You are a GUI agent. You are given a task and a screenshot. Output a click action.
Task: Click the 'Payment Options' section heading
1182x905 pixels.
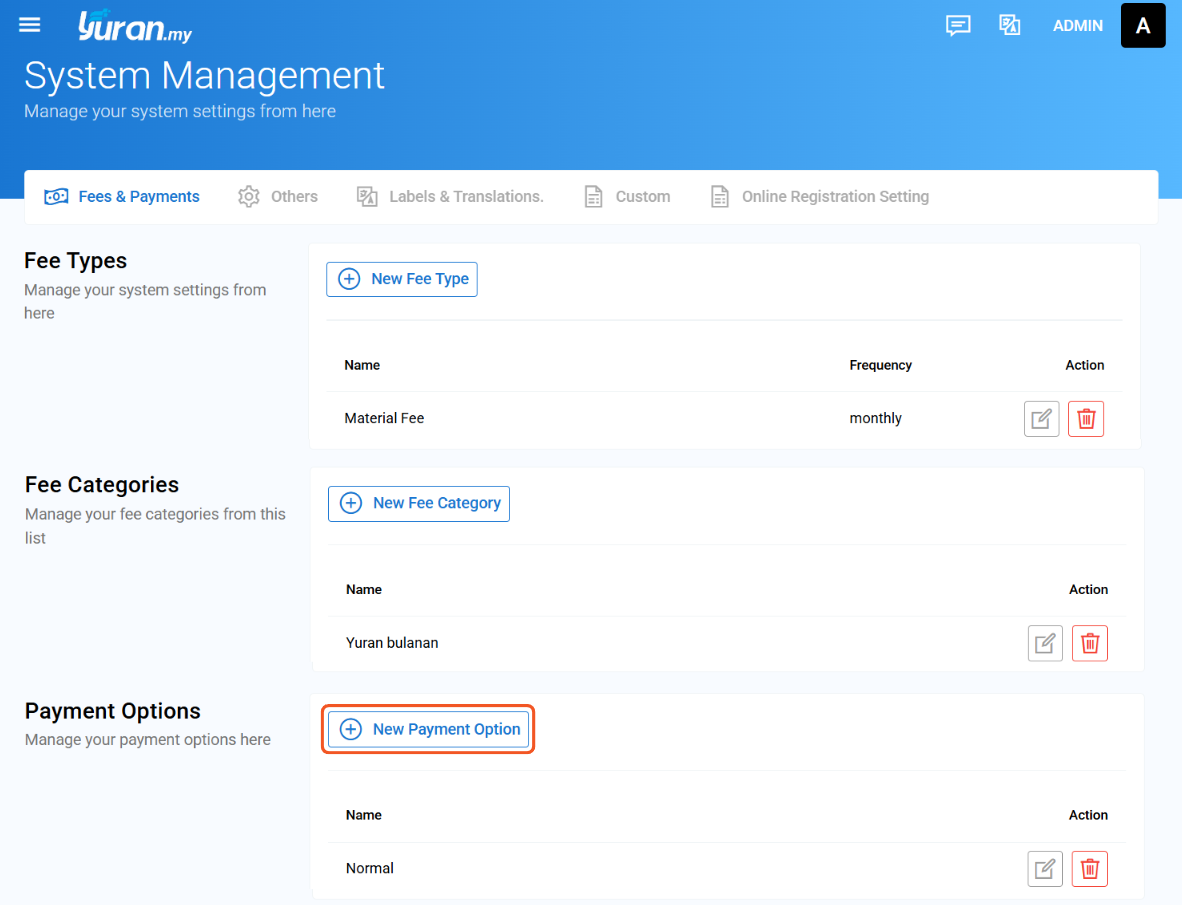click(112, 711)
